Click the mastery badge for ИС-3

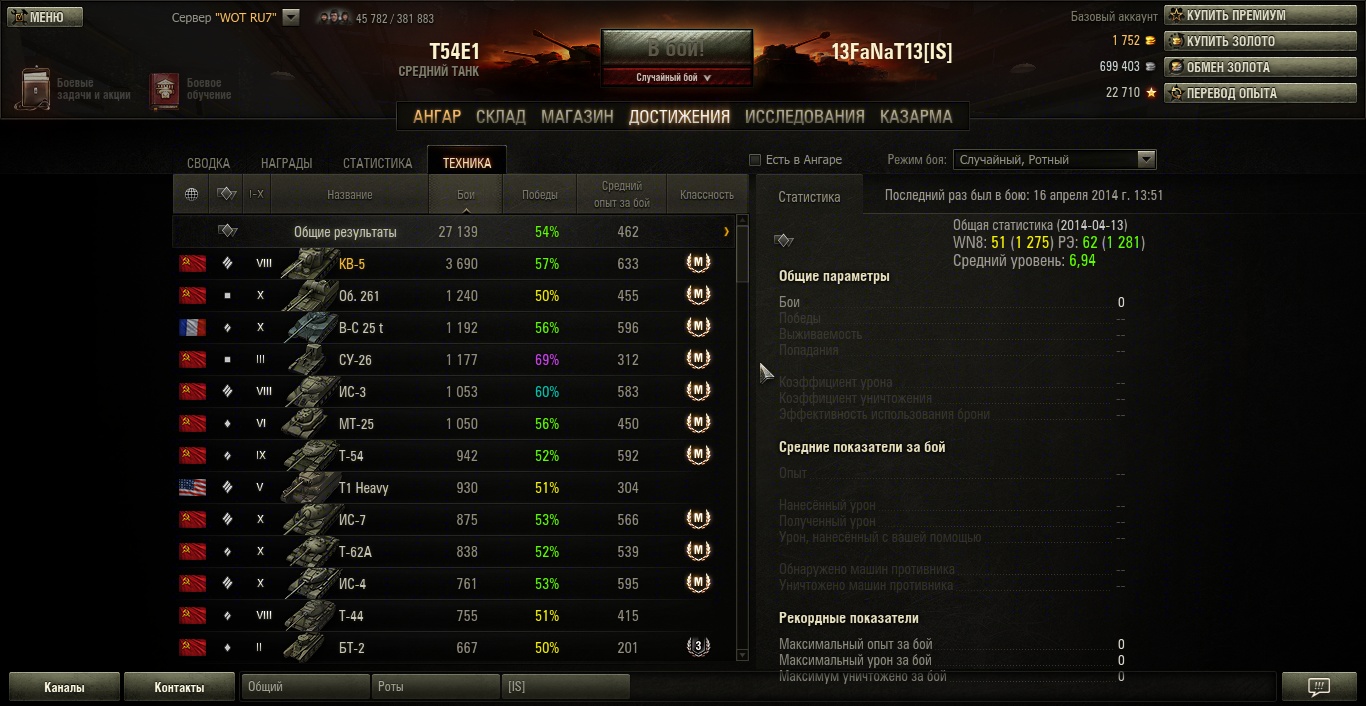coord(698,391)
